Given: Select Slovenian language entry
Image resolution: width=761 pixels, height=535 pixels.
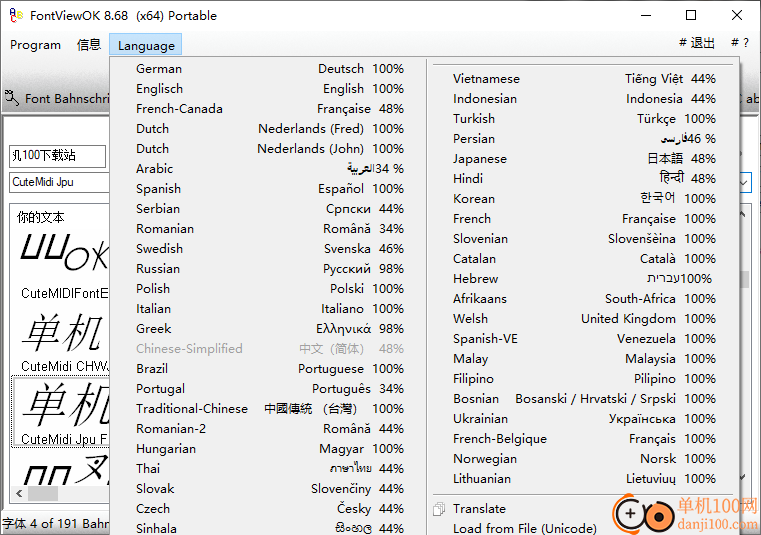Looking at the screenshot, I should 584,238.
